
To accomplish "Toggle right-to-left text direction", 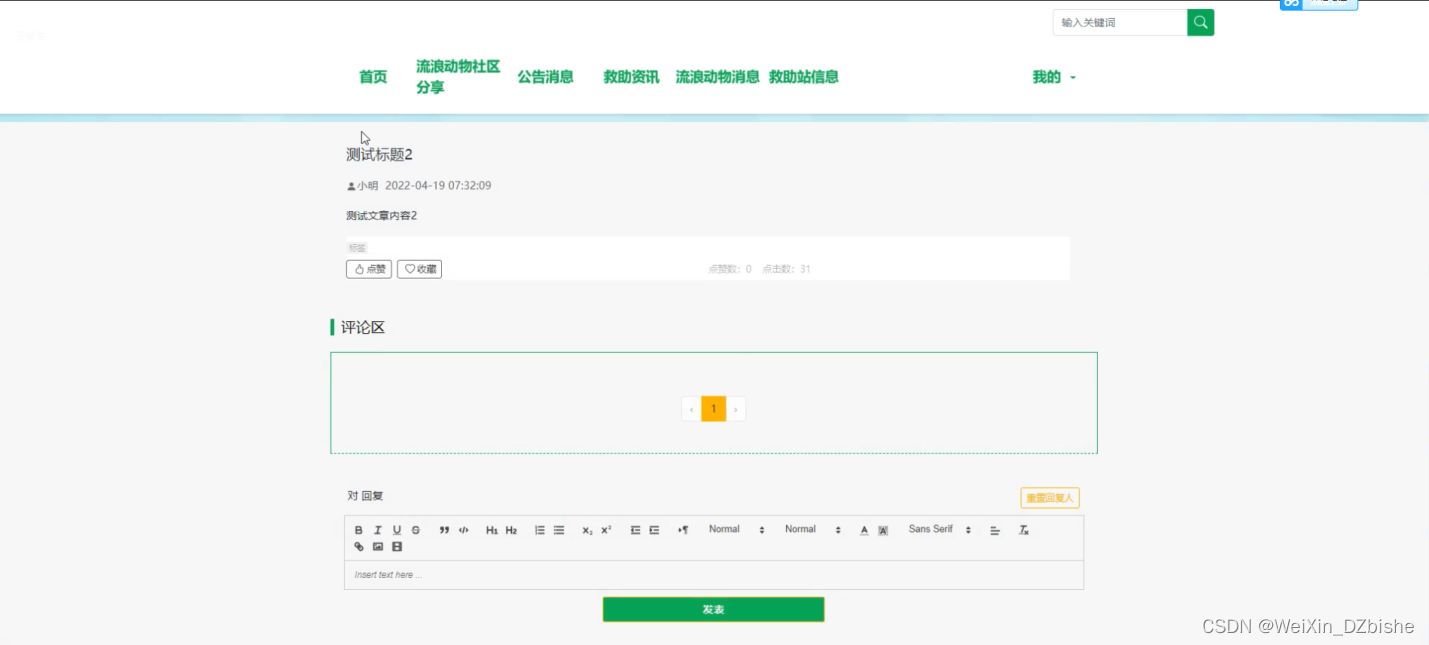I will (x=683, y=530).
